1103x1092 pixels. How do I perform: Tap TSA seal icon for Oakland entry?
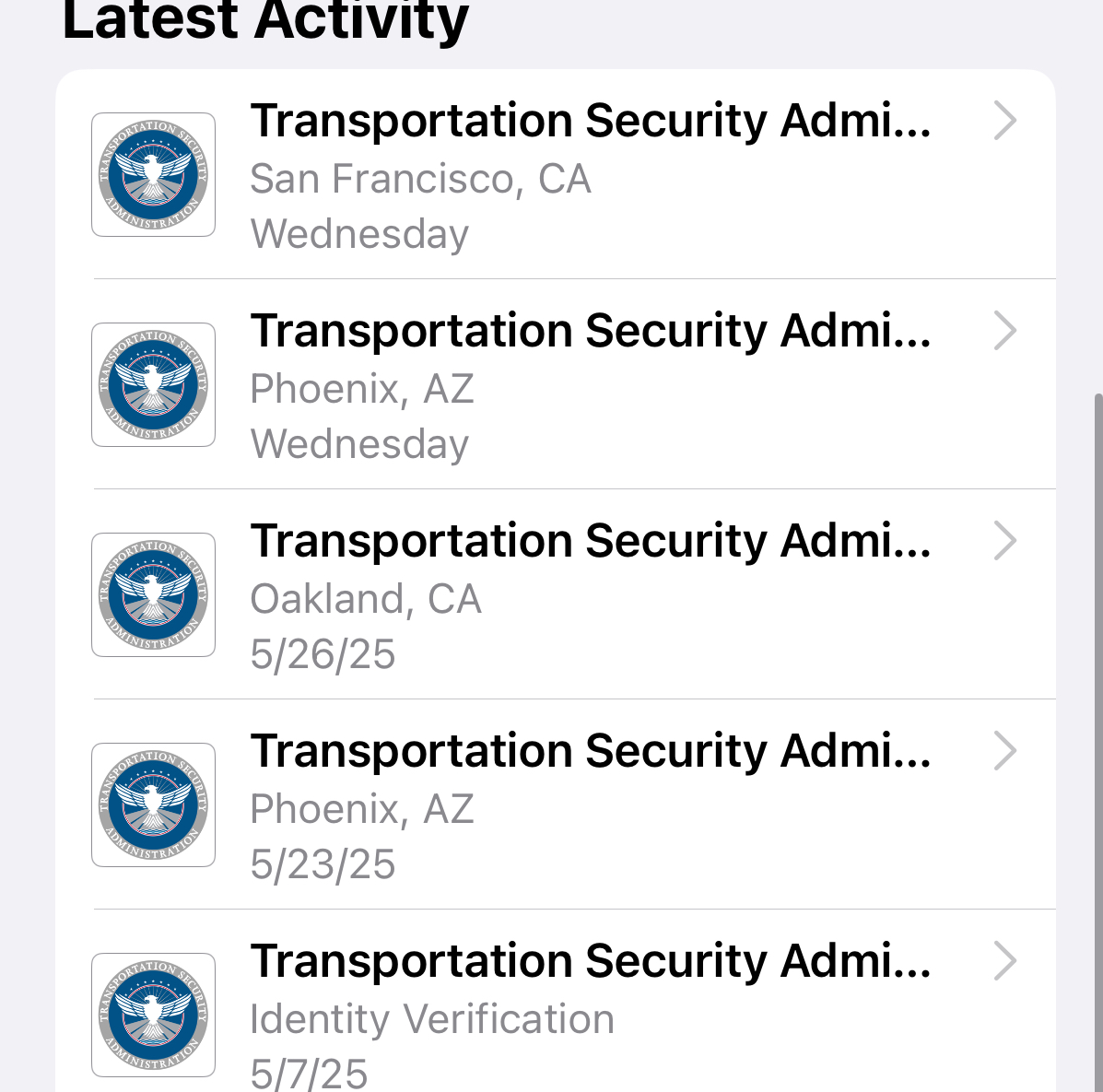point(153,595)
